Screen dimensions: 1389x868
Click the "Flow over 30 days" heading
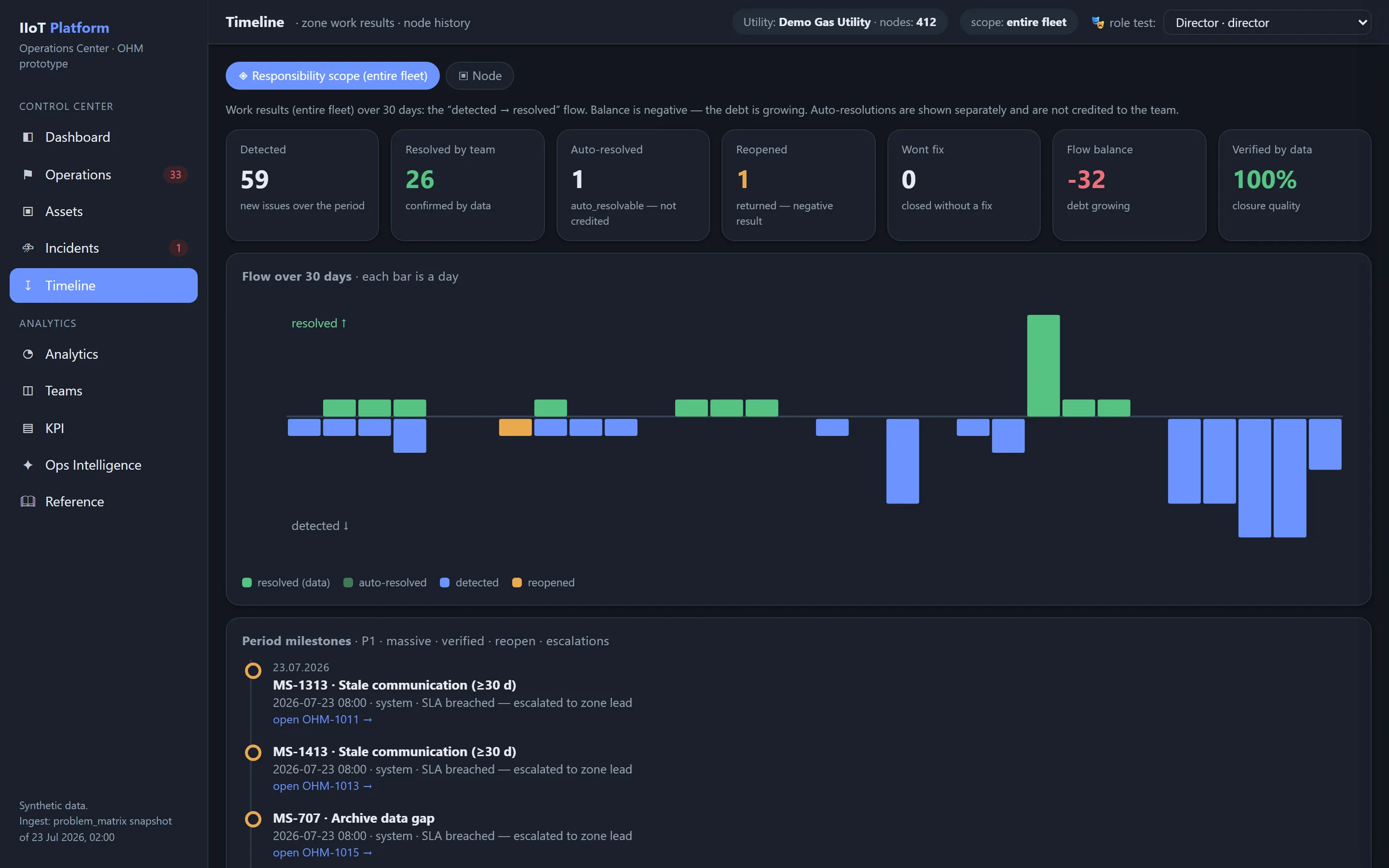297,277
